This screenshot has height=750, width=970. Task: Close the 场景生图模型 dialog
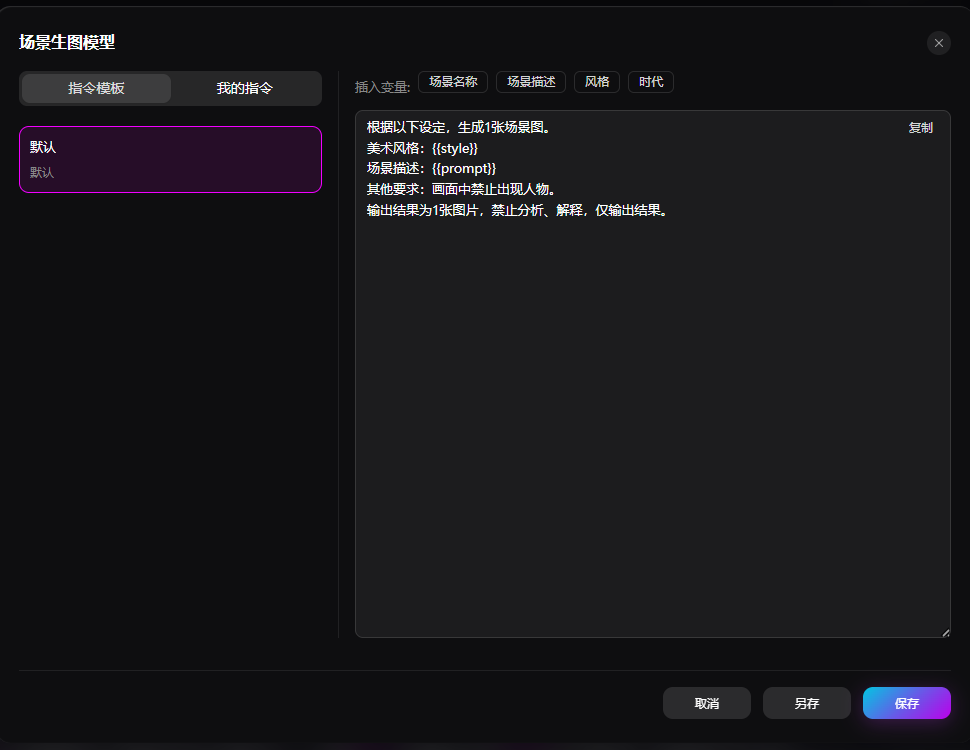pos(938,43)
